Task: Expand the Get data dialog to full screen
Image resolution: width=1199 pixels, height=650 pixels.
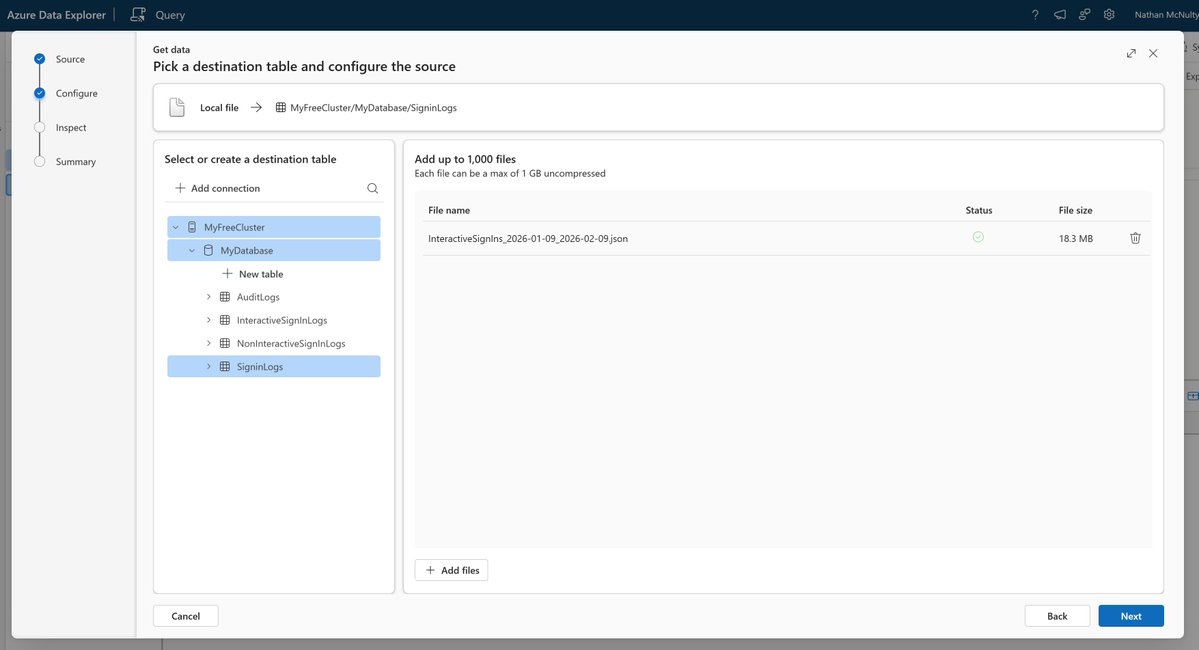Action: (1131, 54)
